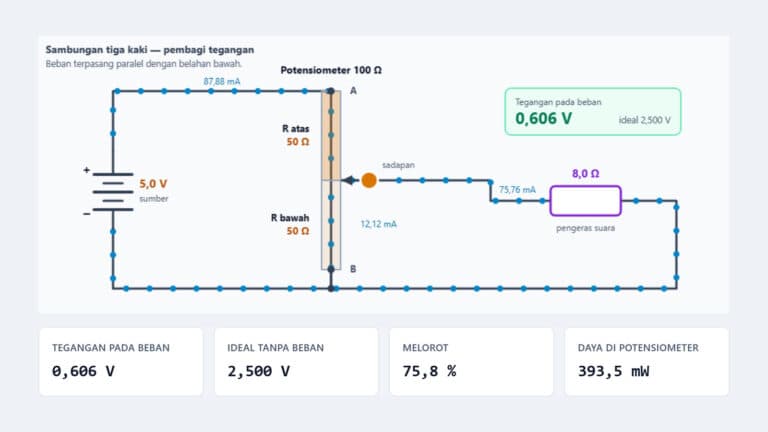Click the bottom wire junction below B
This screenshot has height=432, width=768.
pyautogui.click(x=331, y=288)
